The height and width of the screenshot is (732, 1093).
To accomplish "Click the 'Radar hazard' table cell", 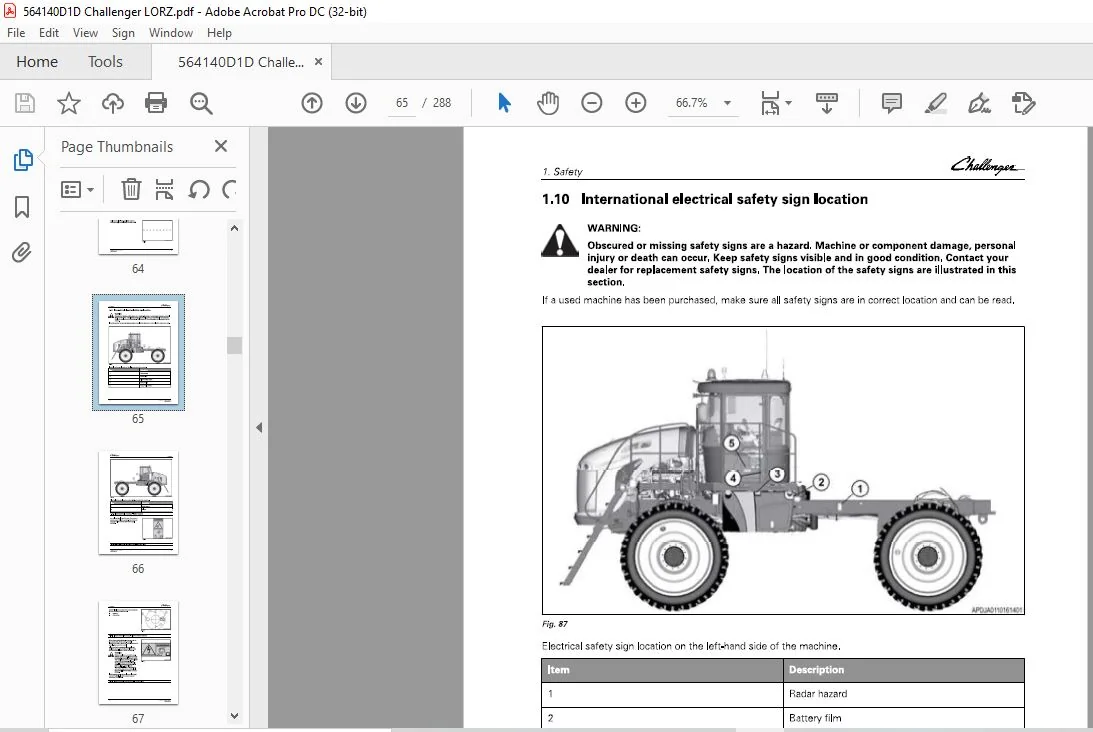I will 903,694.
